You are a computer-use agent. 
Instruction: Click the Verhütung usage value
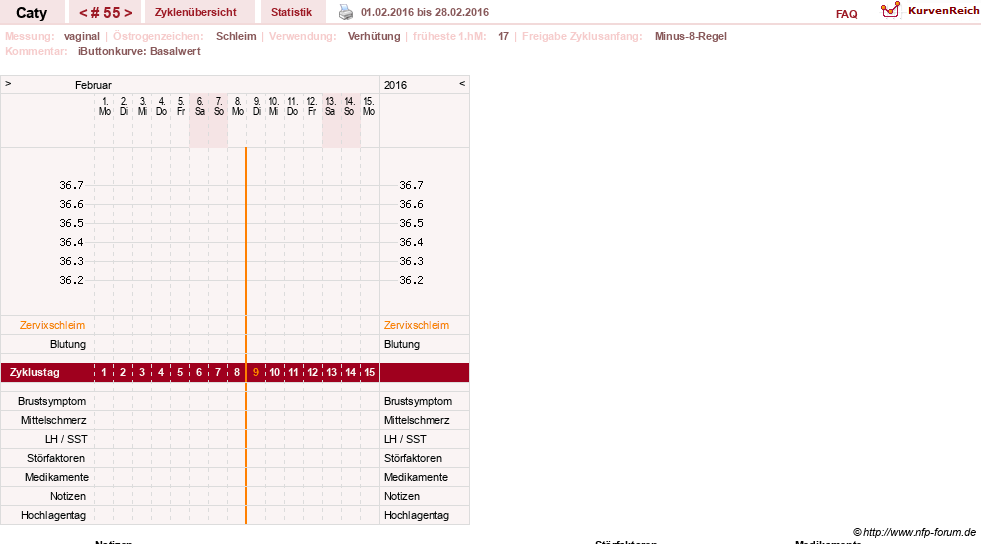coord(374,36)
